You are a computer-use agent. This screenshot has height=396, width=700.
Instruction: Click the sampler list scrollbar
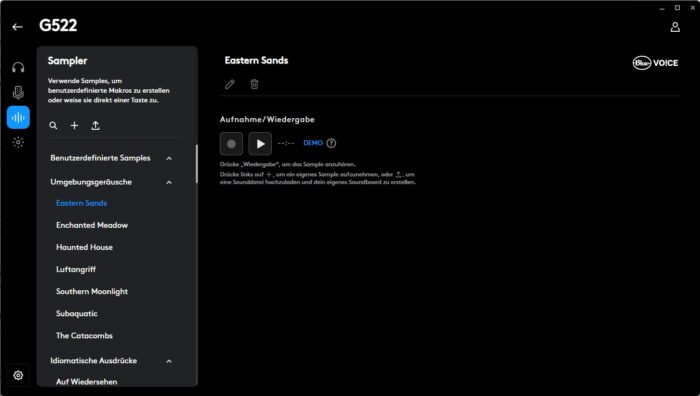click(196, 164)
